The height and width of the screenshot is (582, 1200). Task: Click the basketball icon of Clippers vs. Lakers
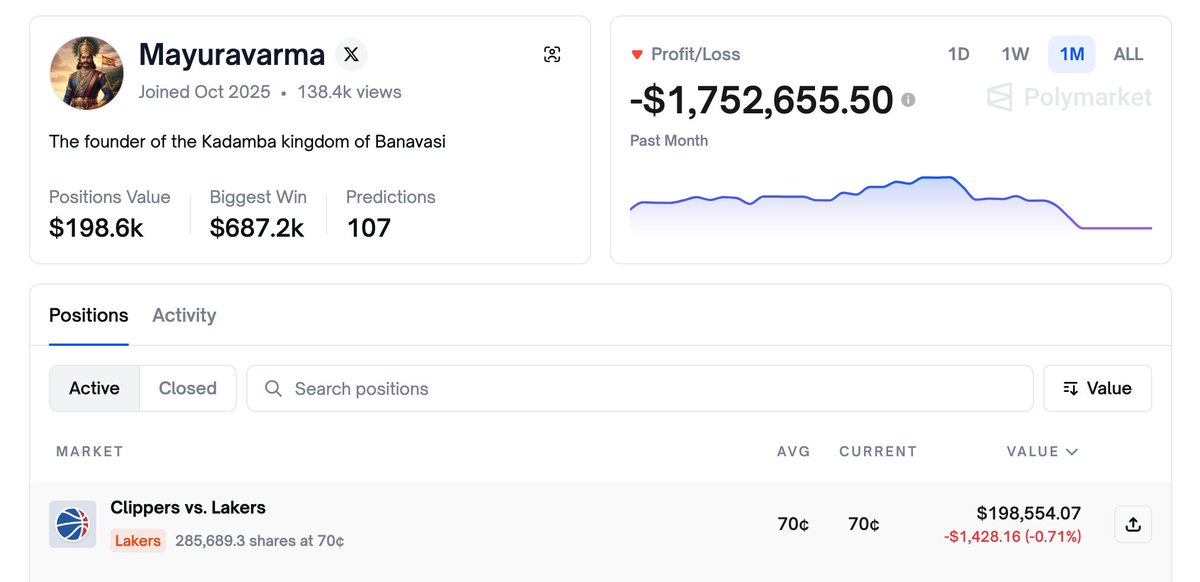click(x=72, y=524)
